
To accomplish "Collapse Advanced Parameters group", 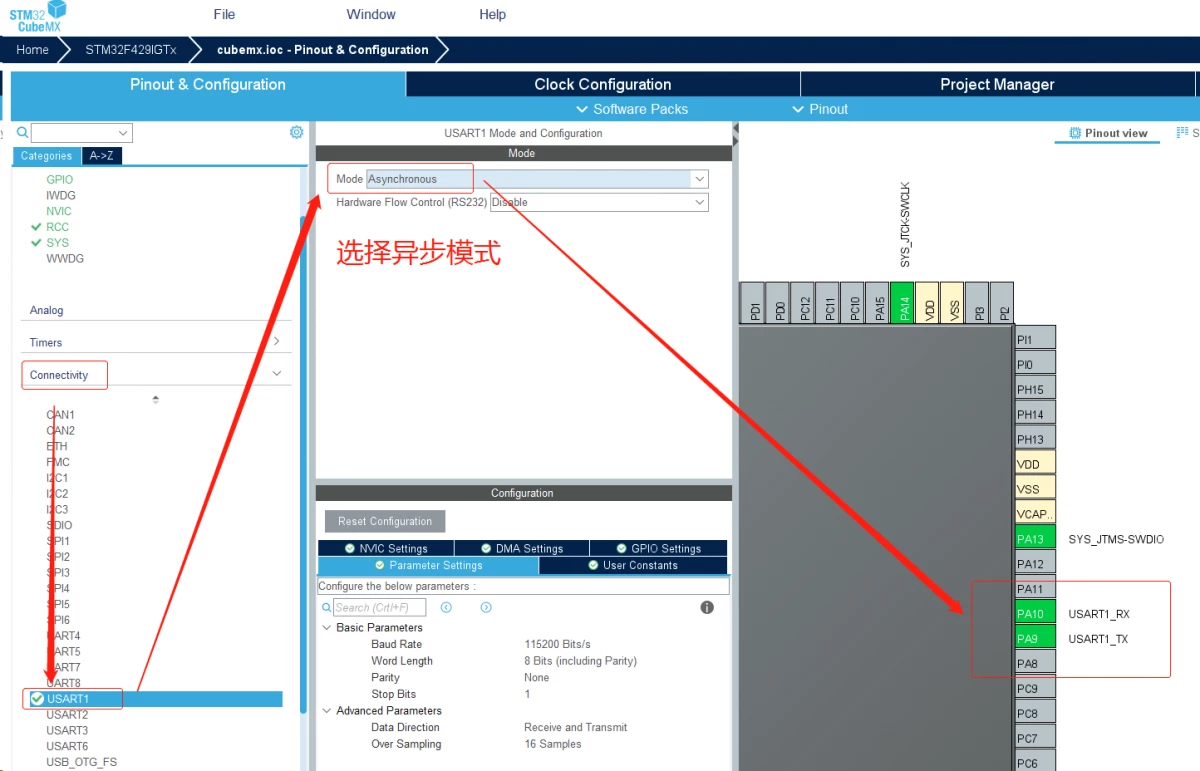I will (x=327, y=711).
